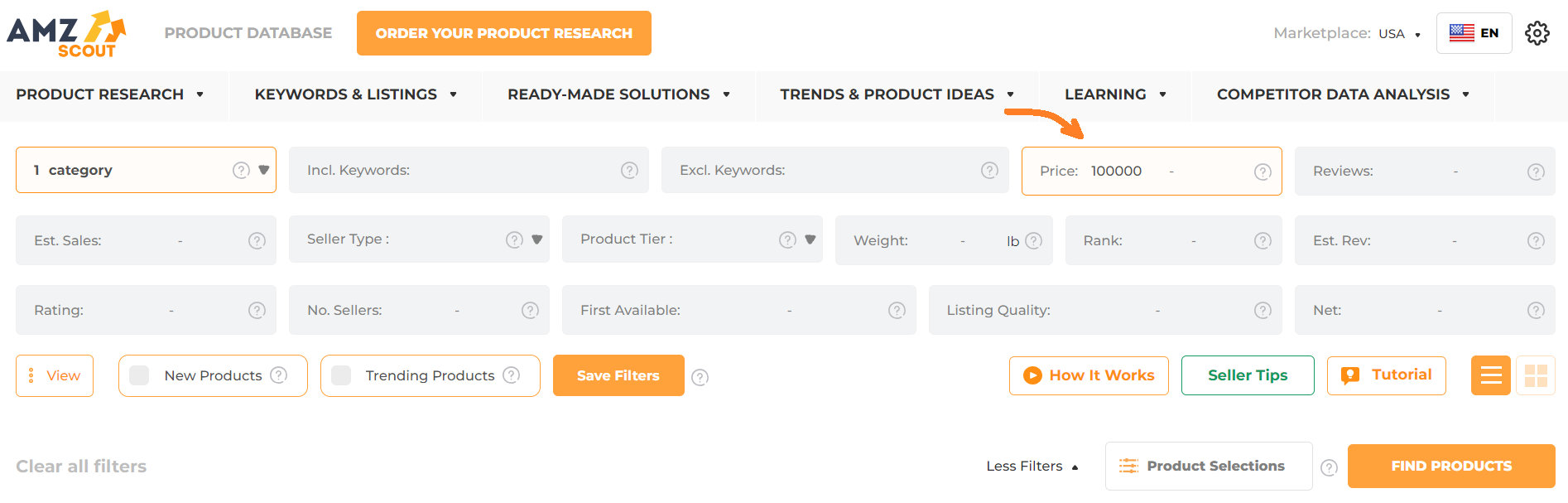Expand the Seller Type dropdown
1568x503 pixels.
[536, 239]
